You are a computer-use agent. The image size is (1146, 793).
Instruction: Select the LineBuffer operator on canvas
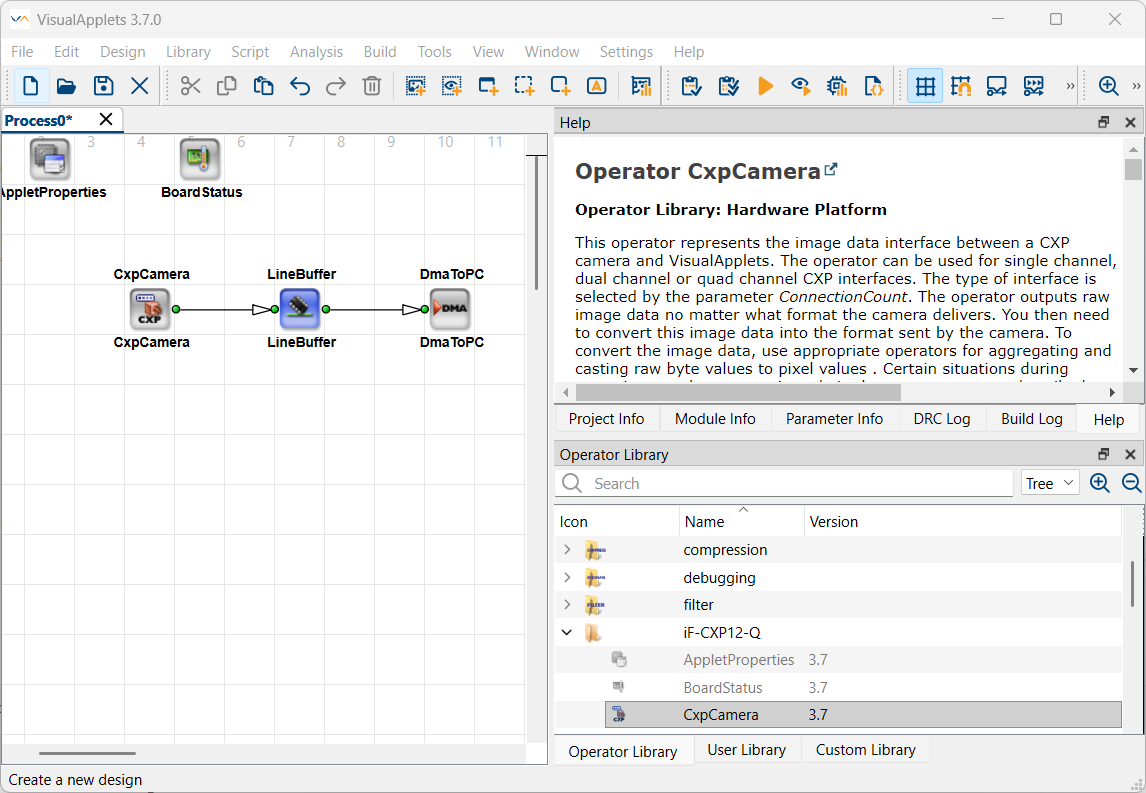300,308
